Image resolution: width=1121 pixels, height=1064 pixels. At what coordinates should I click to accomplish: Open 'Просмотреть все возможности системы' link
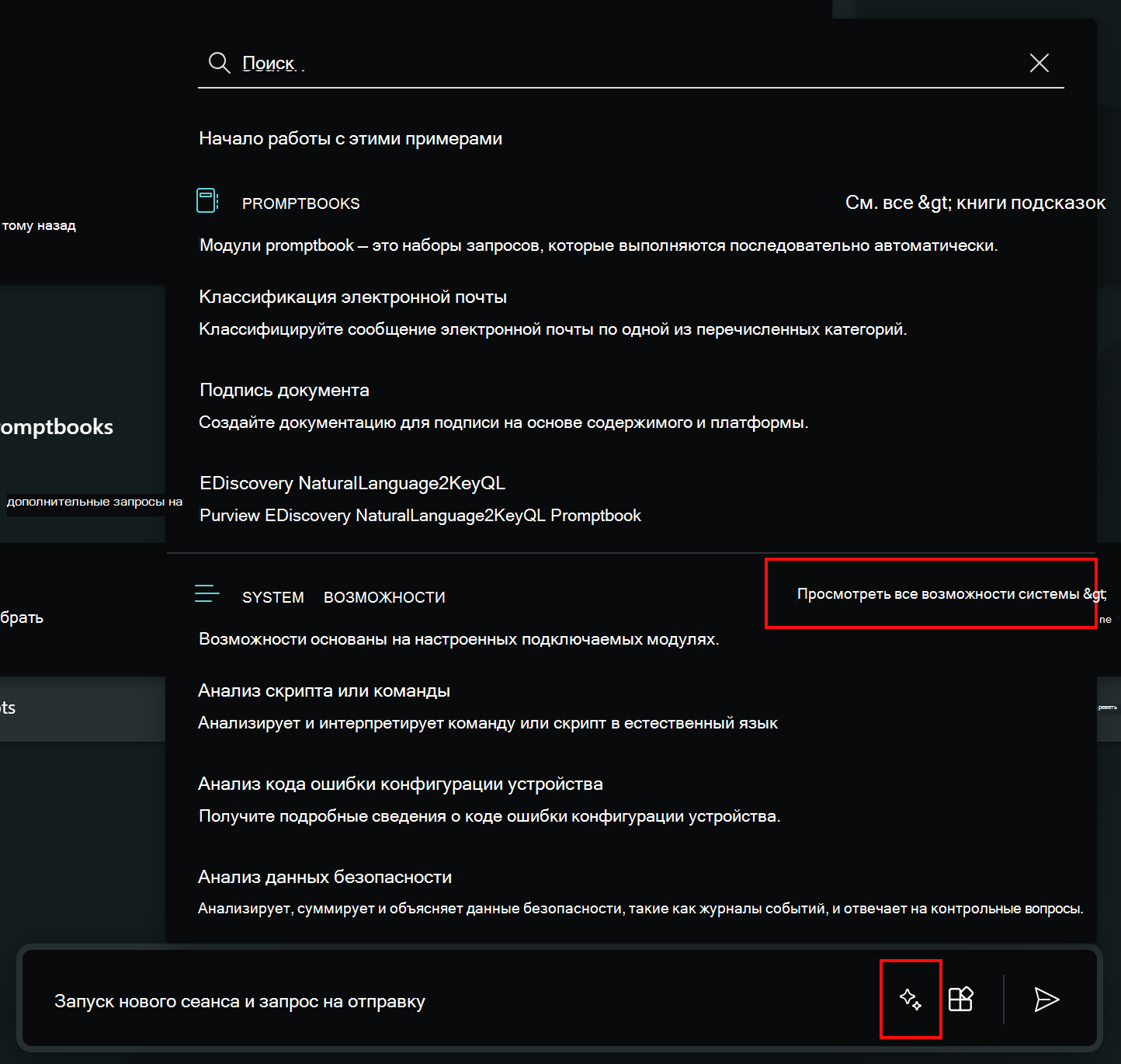pyautogui.click(x=951, y=594)
